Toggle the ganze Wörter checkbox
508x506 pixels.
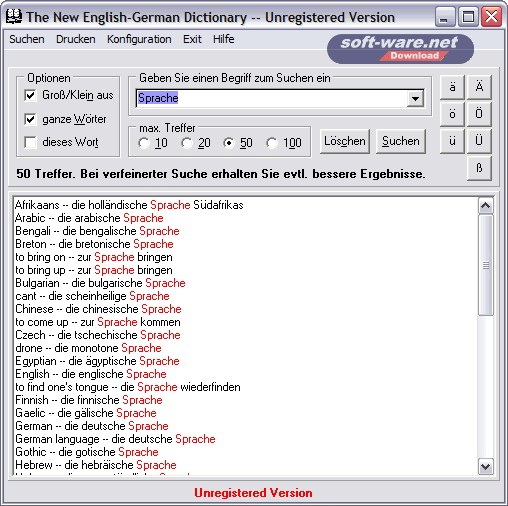30,119
